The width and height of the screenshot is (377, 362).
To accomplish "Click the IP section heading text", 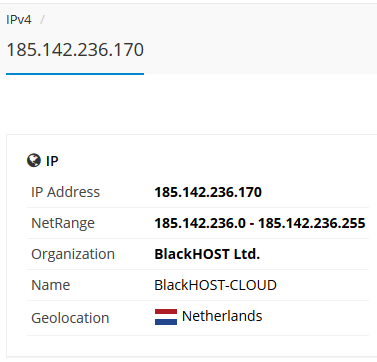I will click(x=52, y=161).
